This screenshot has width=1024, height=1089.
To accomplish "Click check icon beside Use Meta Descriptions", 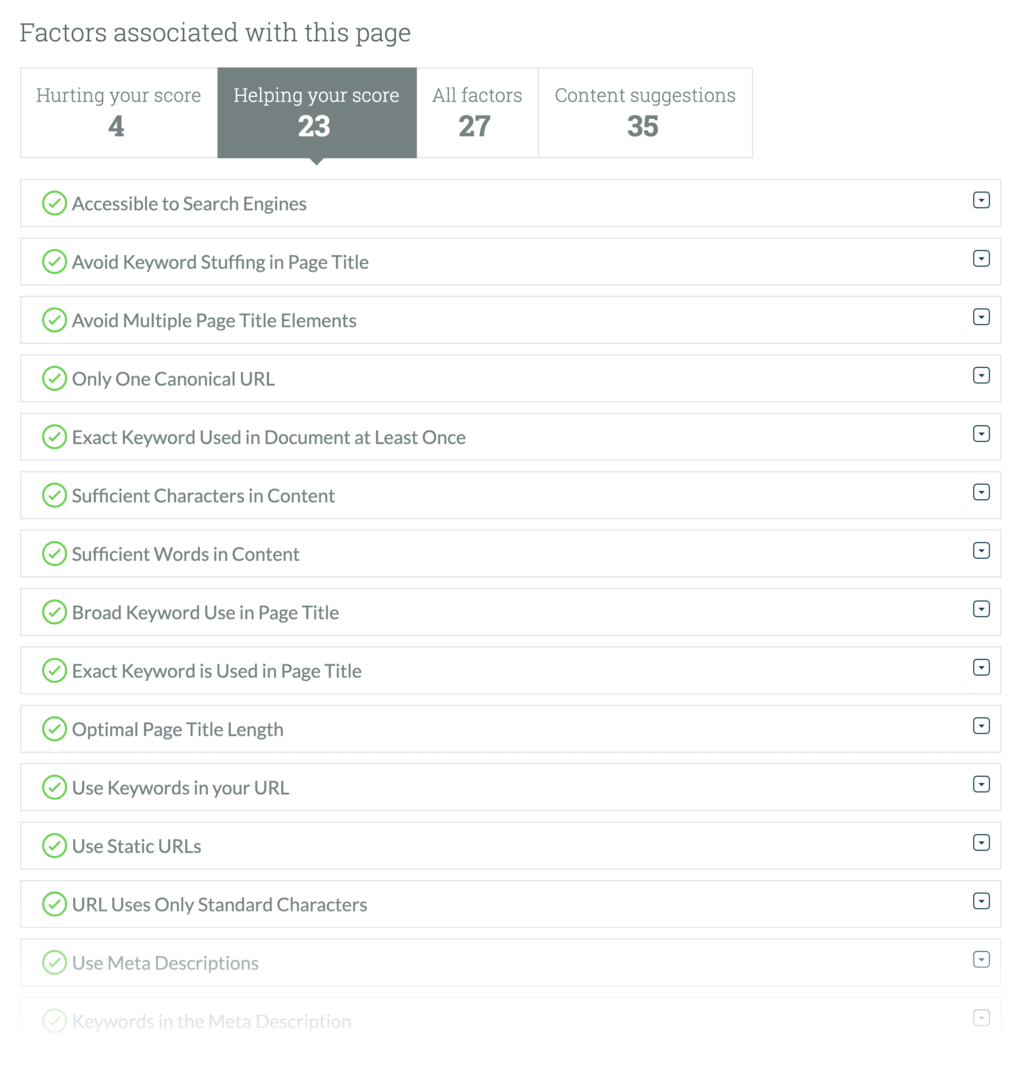I will click(x=54, y=963).
